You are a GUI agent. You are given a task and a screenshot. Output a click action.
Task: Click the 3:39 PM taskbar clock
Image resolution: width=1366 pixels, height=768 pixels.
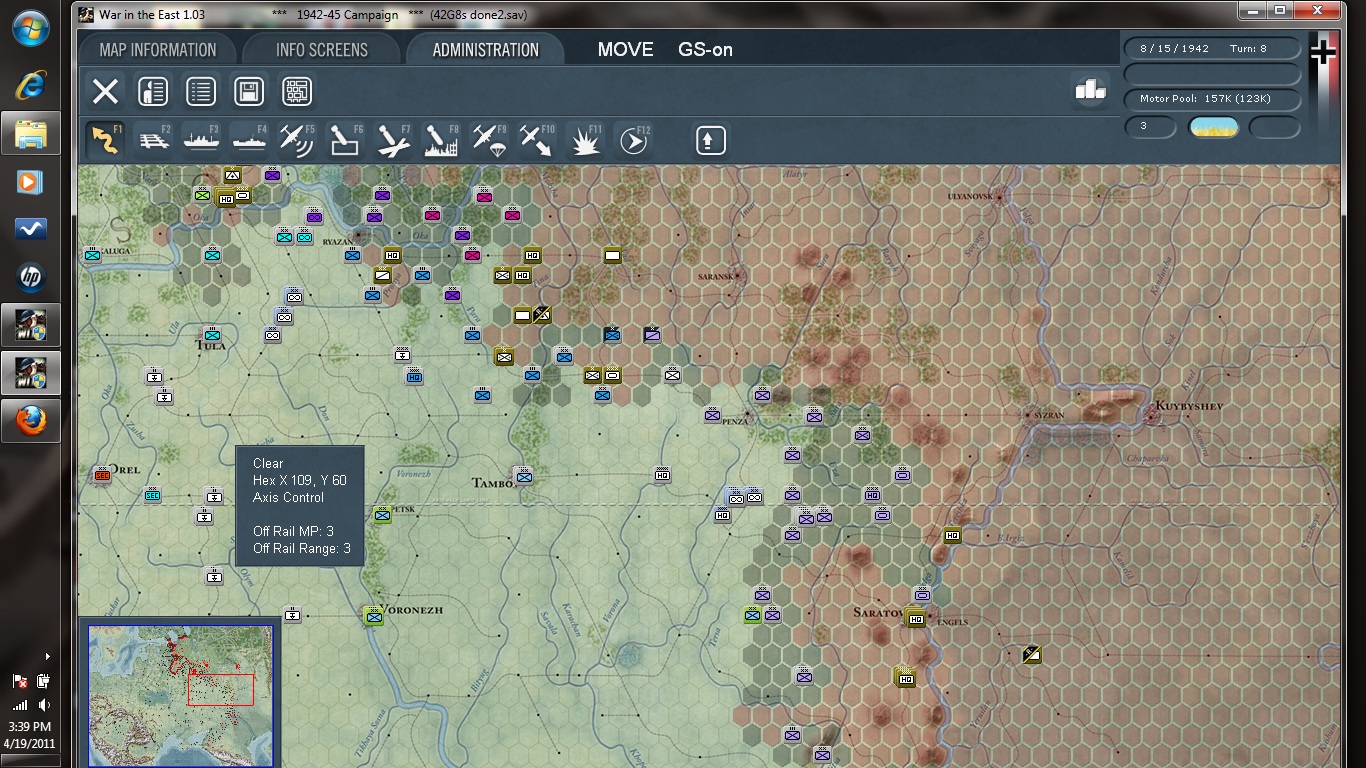pos(28,727)
